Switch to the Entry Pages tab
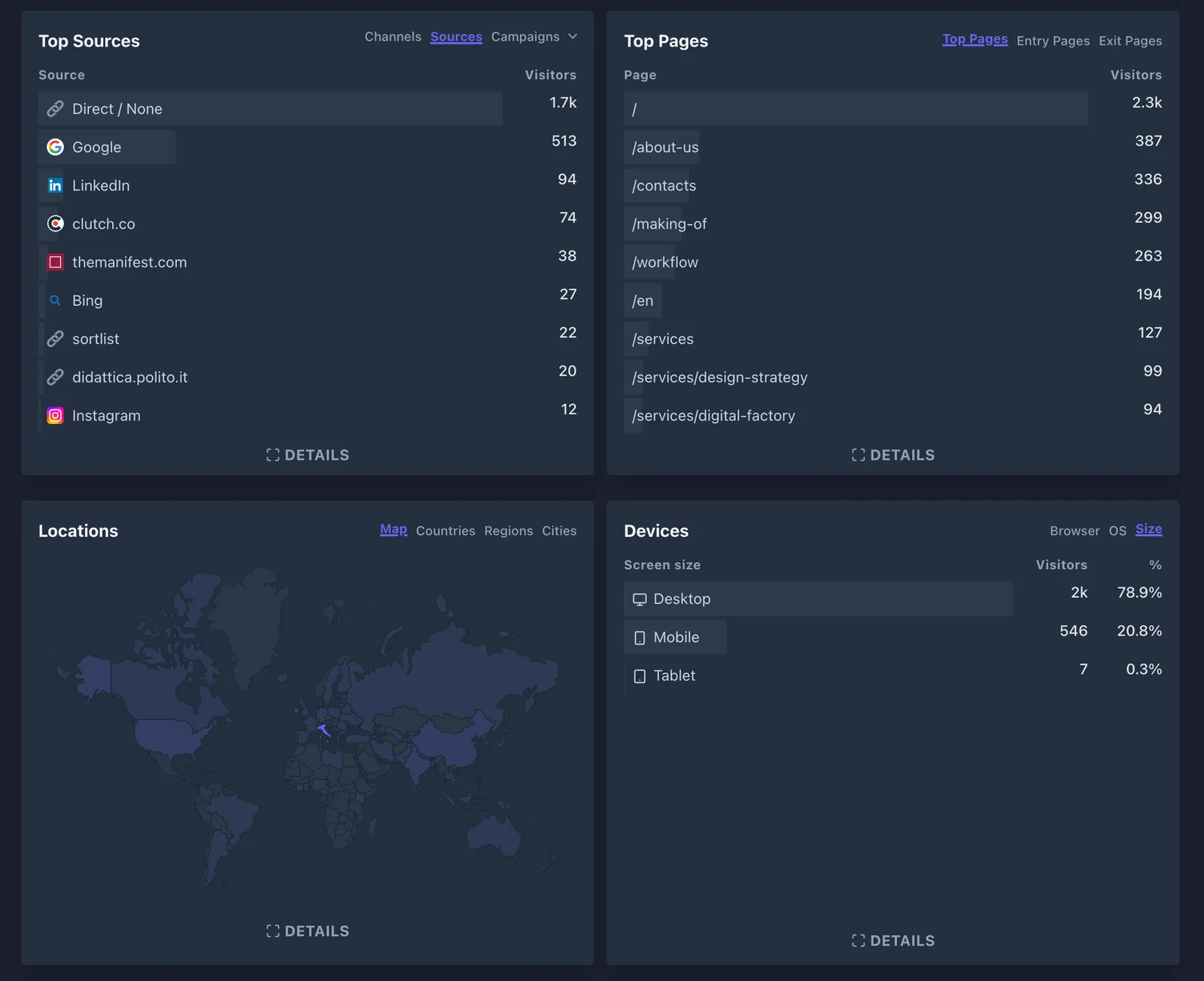1204x981 pixels. [x=1053, y=41]
